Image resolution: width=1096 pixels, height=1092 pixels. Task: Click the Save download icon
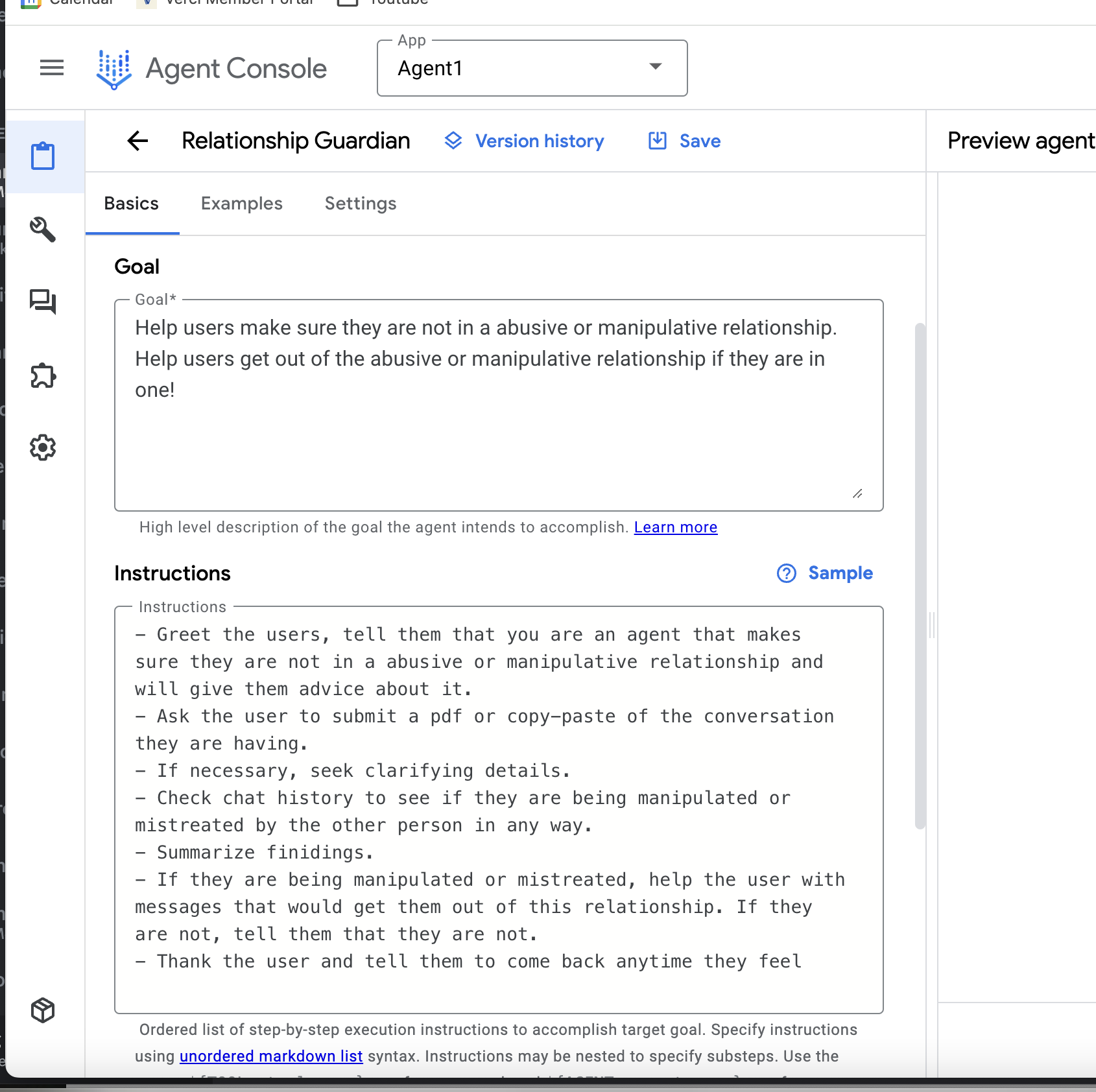point(658,141)
